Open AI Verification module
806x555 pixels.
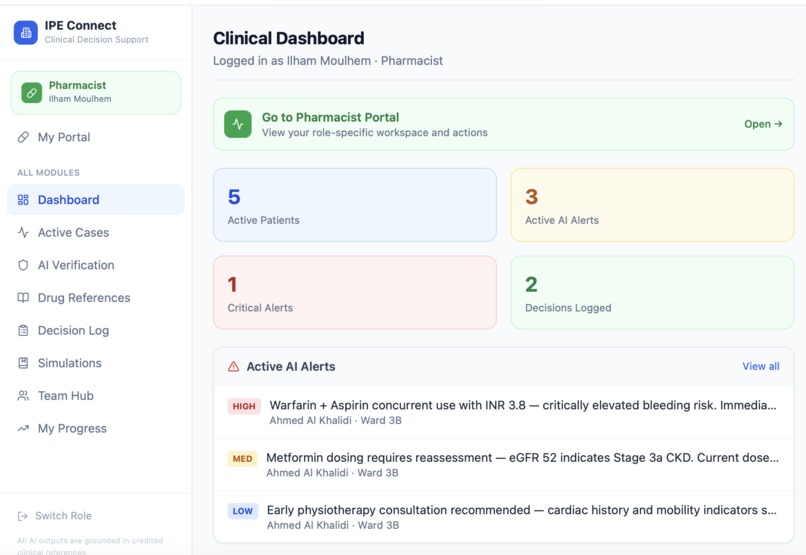click(96, 265)
